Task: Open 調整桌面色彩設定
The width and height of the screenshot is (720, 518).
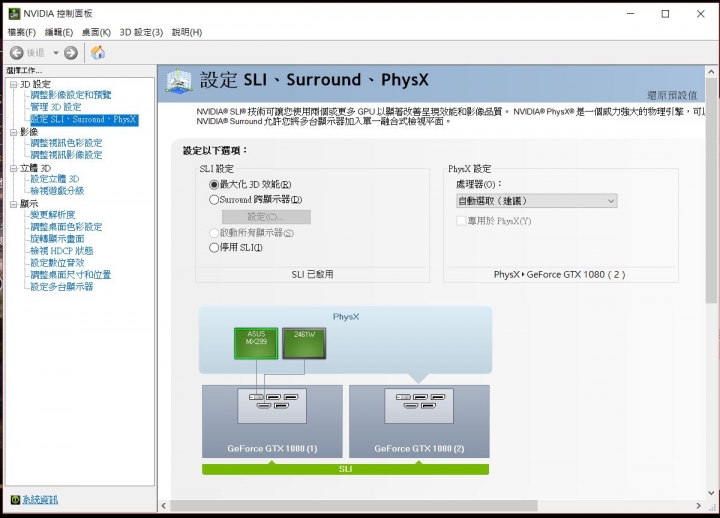Action: (x=66, y=226)
